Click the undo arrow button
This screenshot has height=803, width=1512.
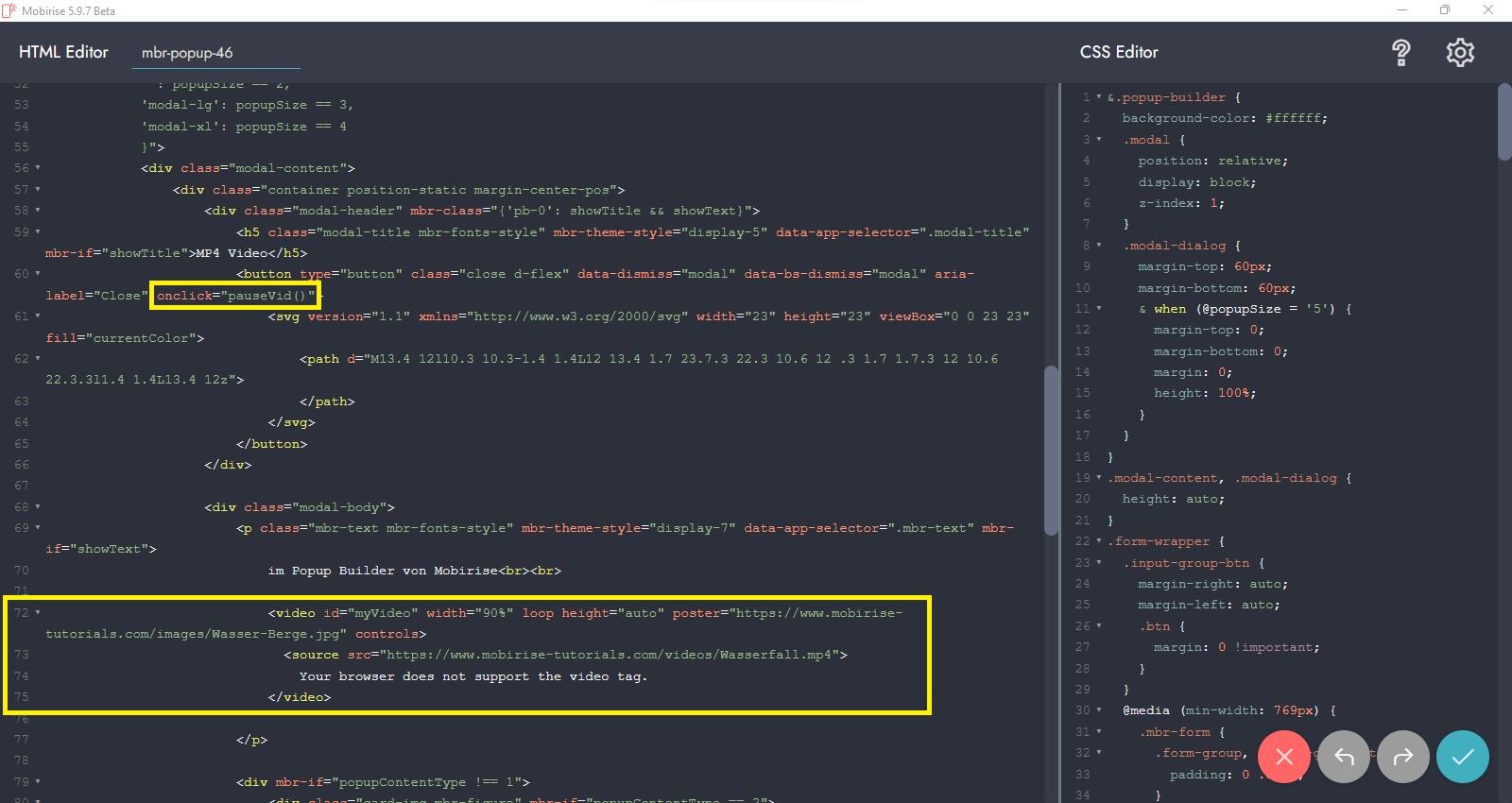click(1344, 757)
